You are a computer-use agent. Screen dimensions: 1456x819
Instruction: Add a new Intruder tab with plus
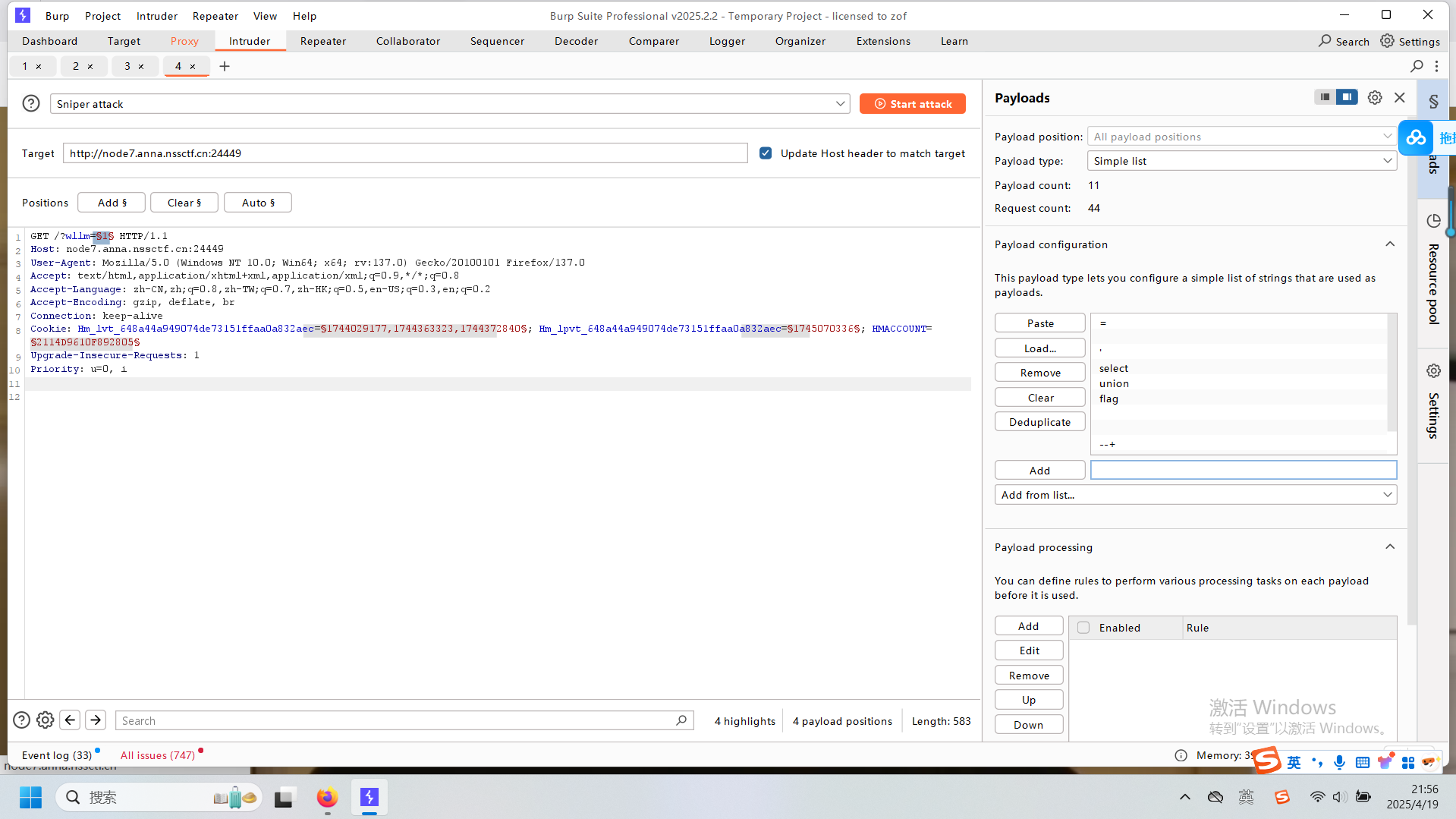225,66
